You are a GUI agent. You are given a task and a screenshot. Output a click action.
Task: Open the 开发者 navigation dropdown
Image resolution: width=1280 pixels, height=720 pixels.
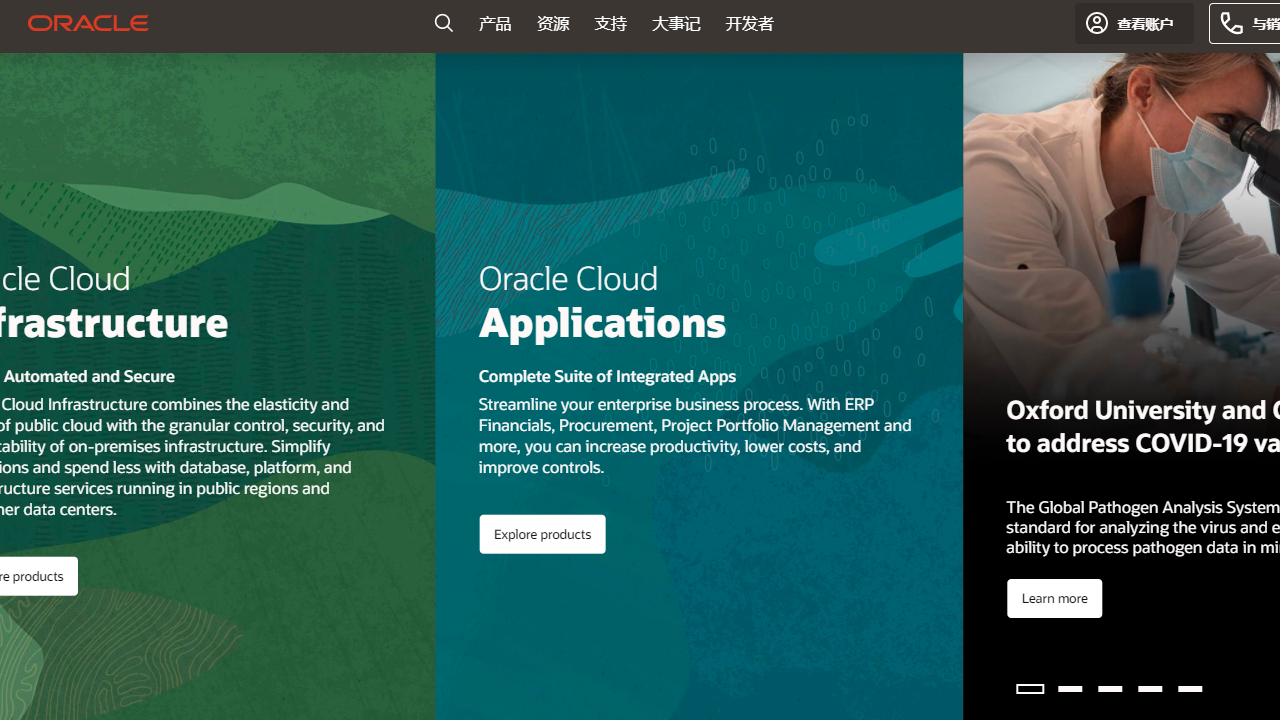(749, 23)
